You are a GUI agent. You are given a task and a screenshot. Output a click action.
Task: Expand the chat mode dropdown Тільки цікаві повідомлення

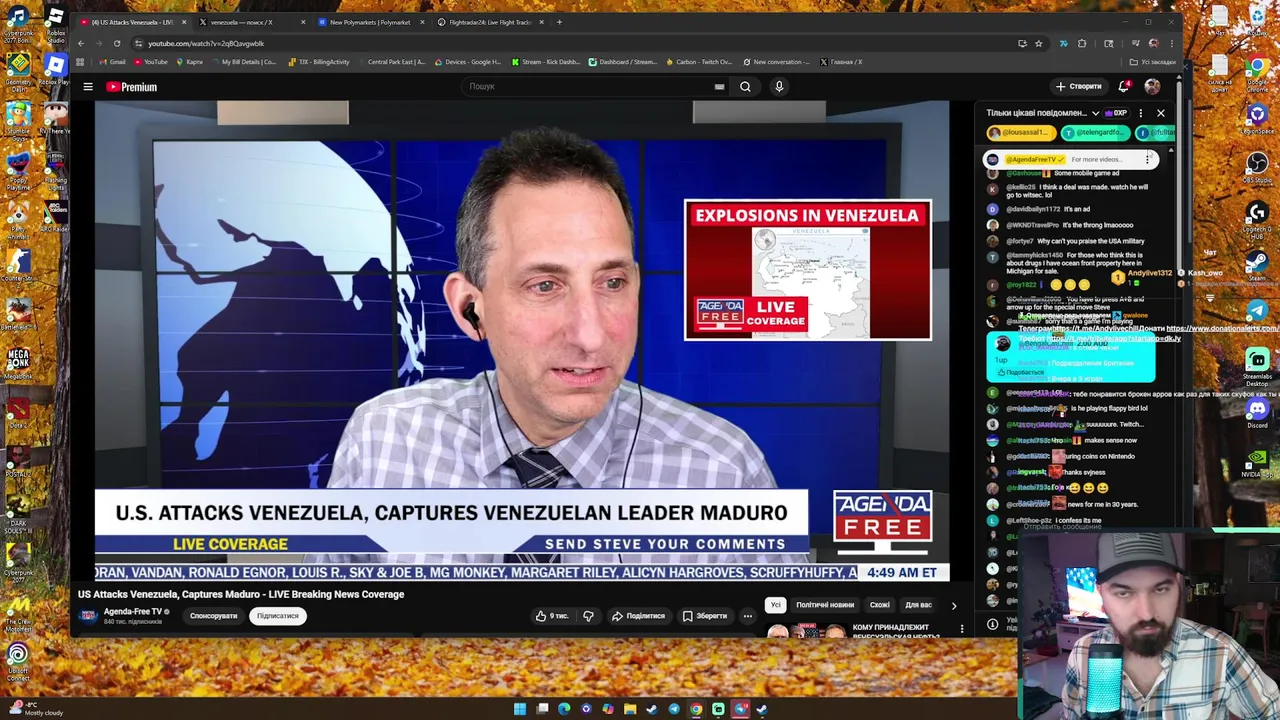1042,113
